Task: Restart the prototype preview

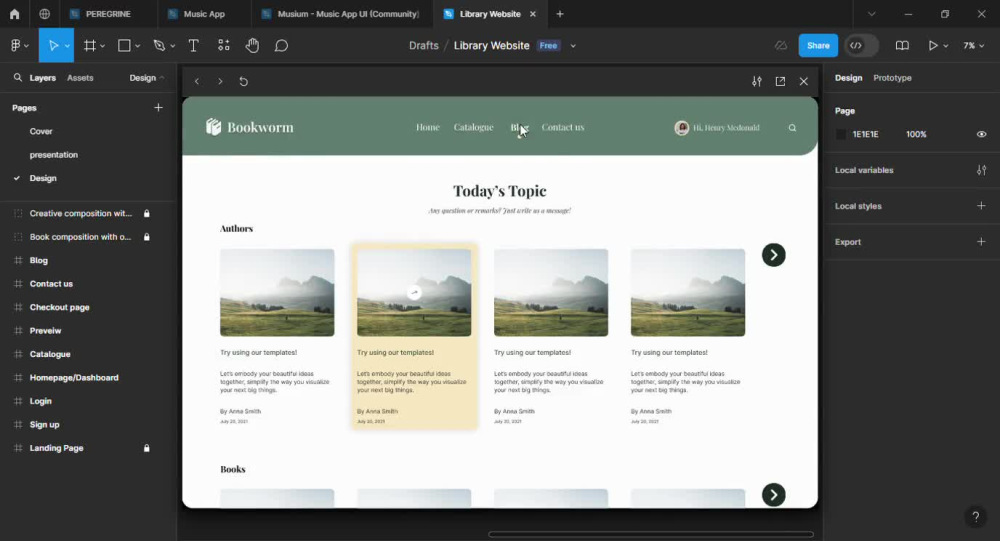Action: pos(243,81)
